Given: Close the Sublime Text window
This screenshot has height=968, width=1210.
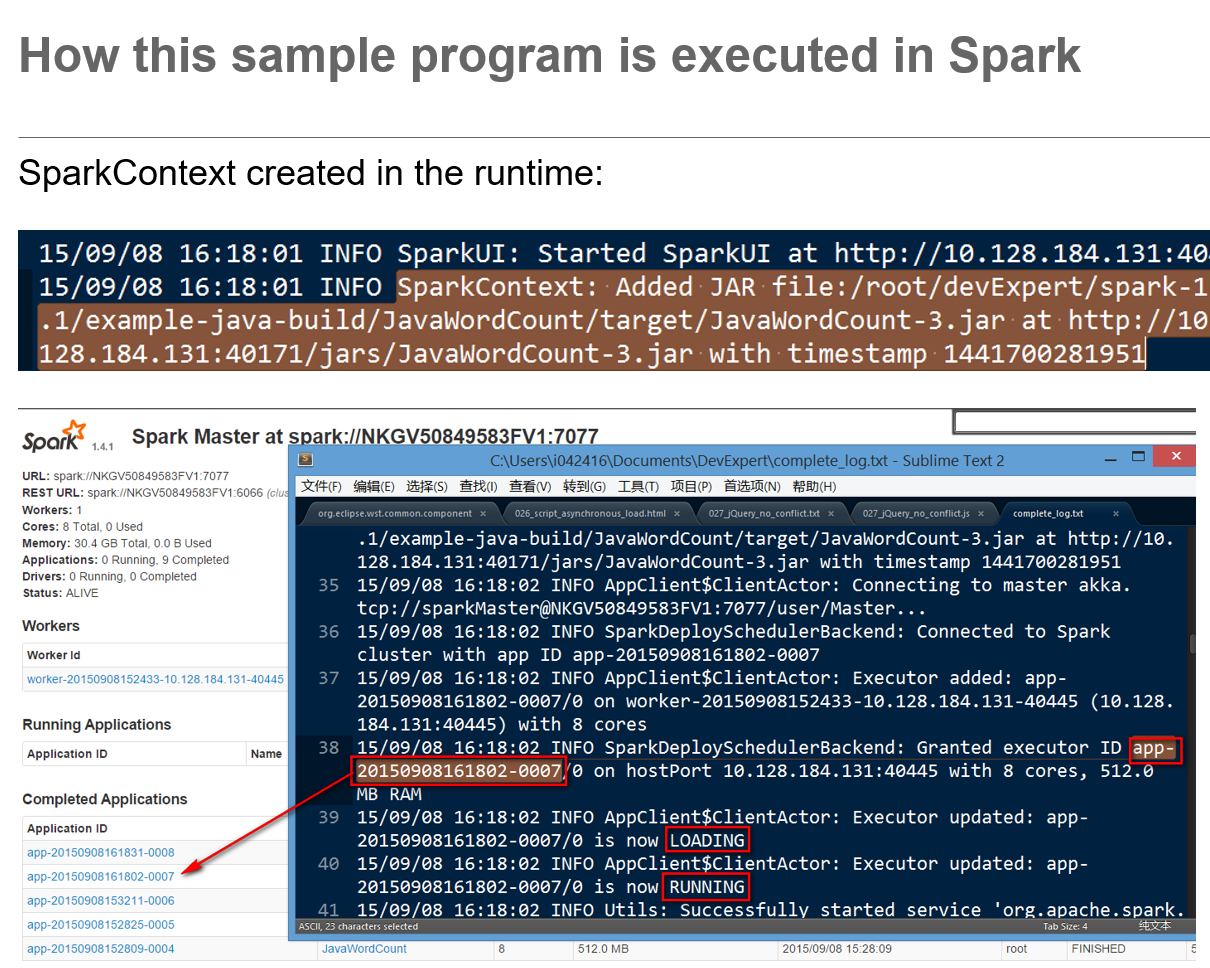Looking at the screenshot, I should tap(1173, 457).
